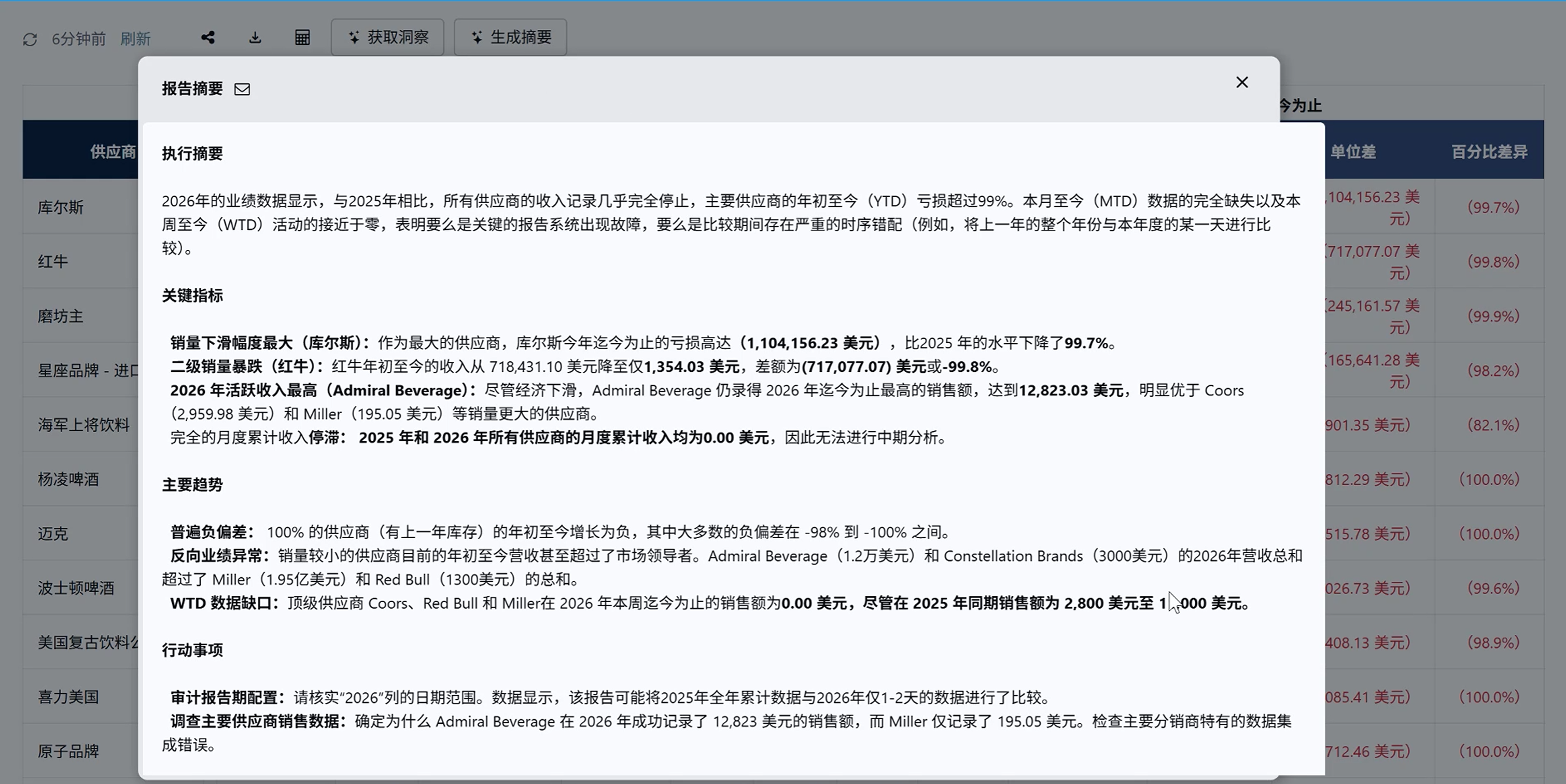Screen dimensions: 1566x784
Task: Click the (99.6%) percentage cell
Action: (x=1493, y=587)
